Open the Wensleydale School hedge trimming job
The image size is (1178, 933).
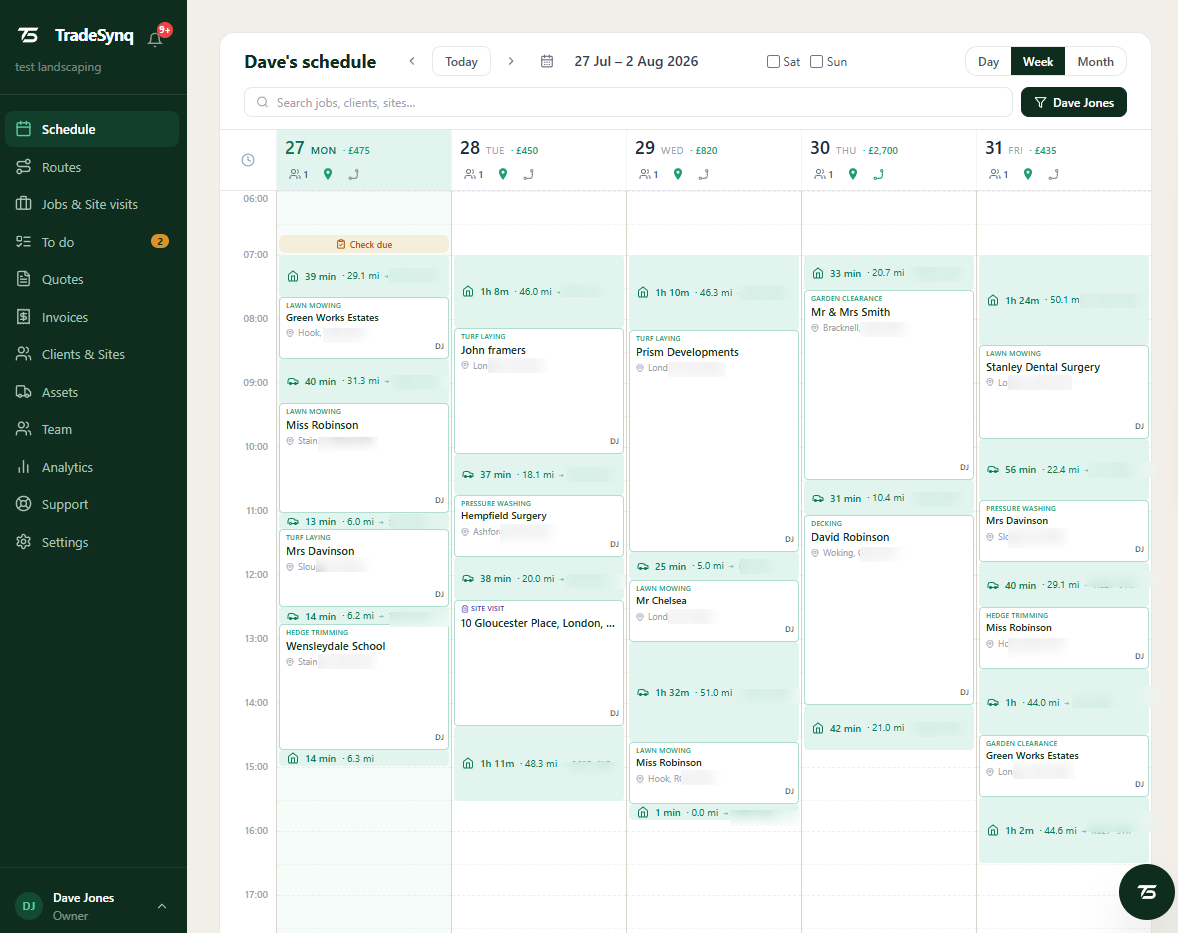point(364,687)
